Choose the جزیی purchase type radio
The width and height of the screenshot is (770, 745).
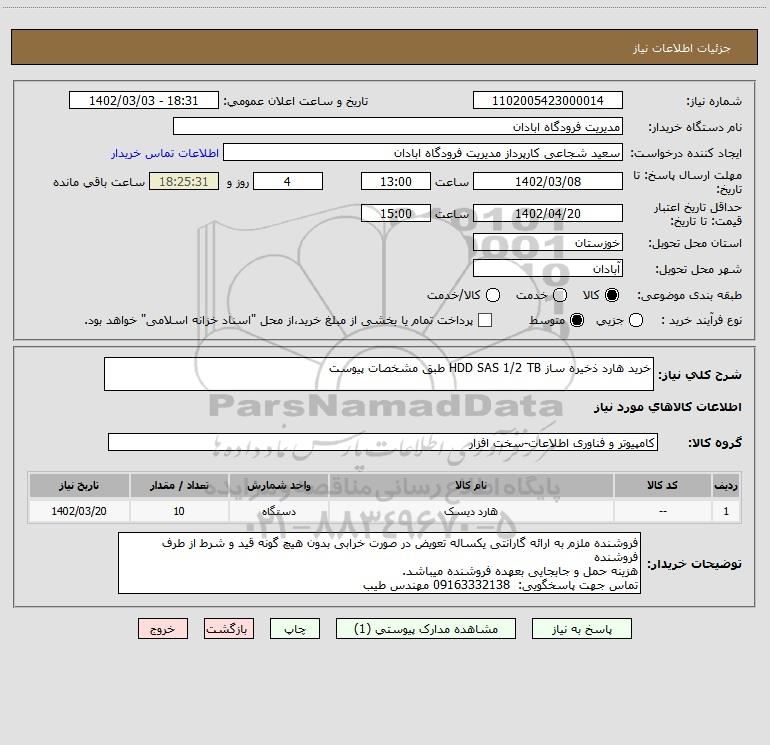(x=635, y=321)
